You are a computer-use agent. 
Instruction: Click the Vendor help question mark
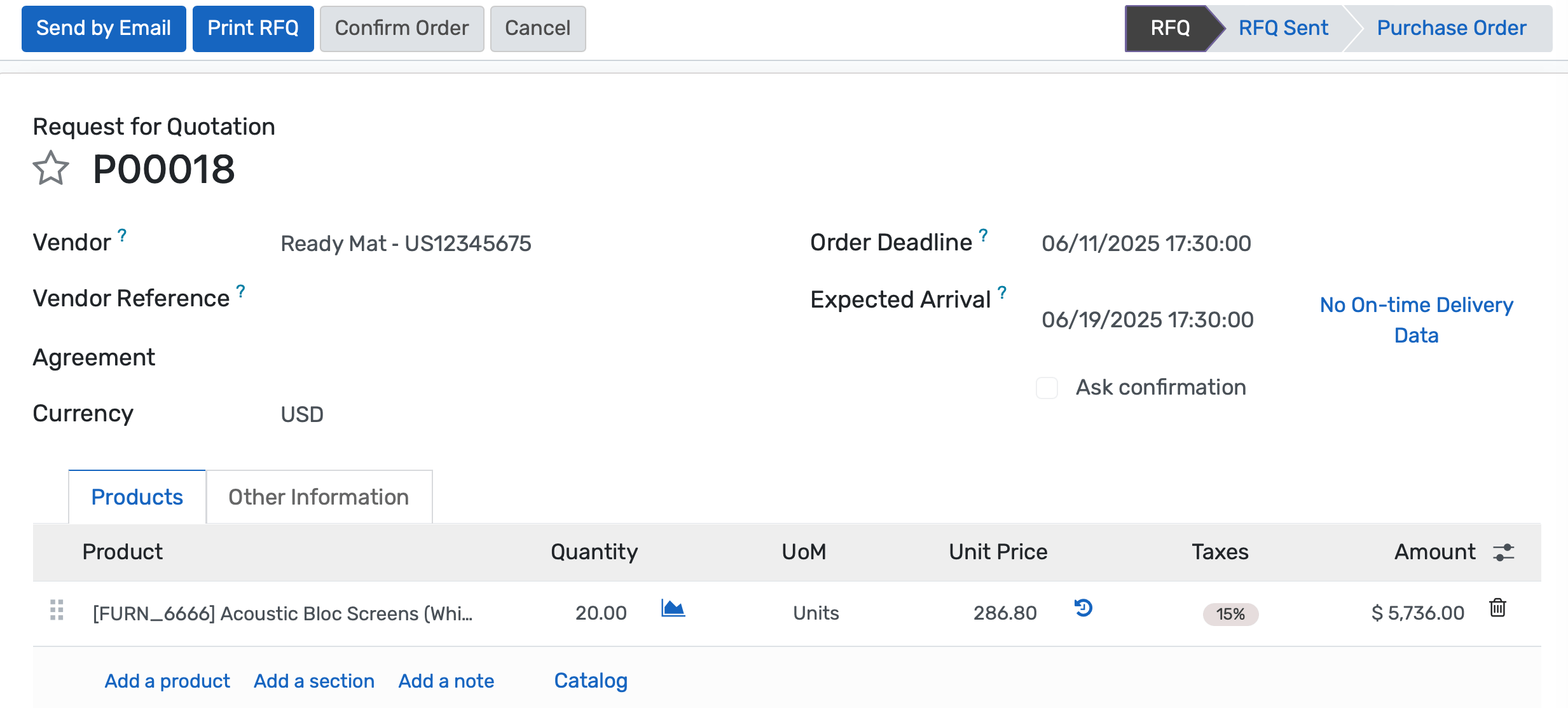tap(122, 236)
